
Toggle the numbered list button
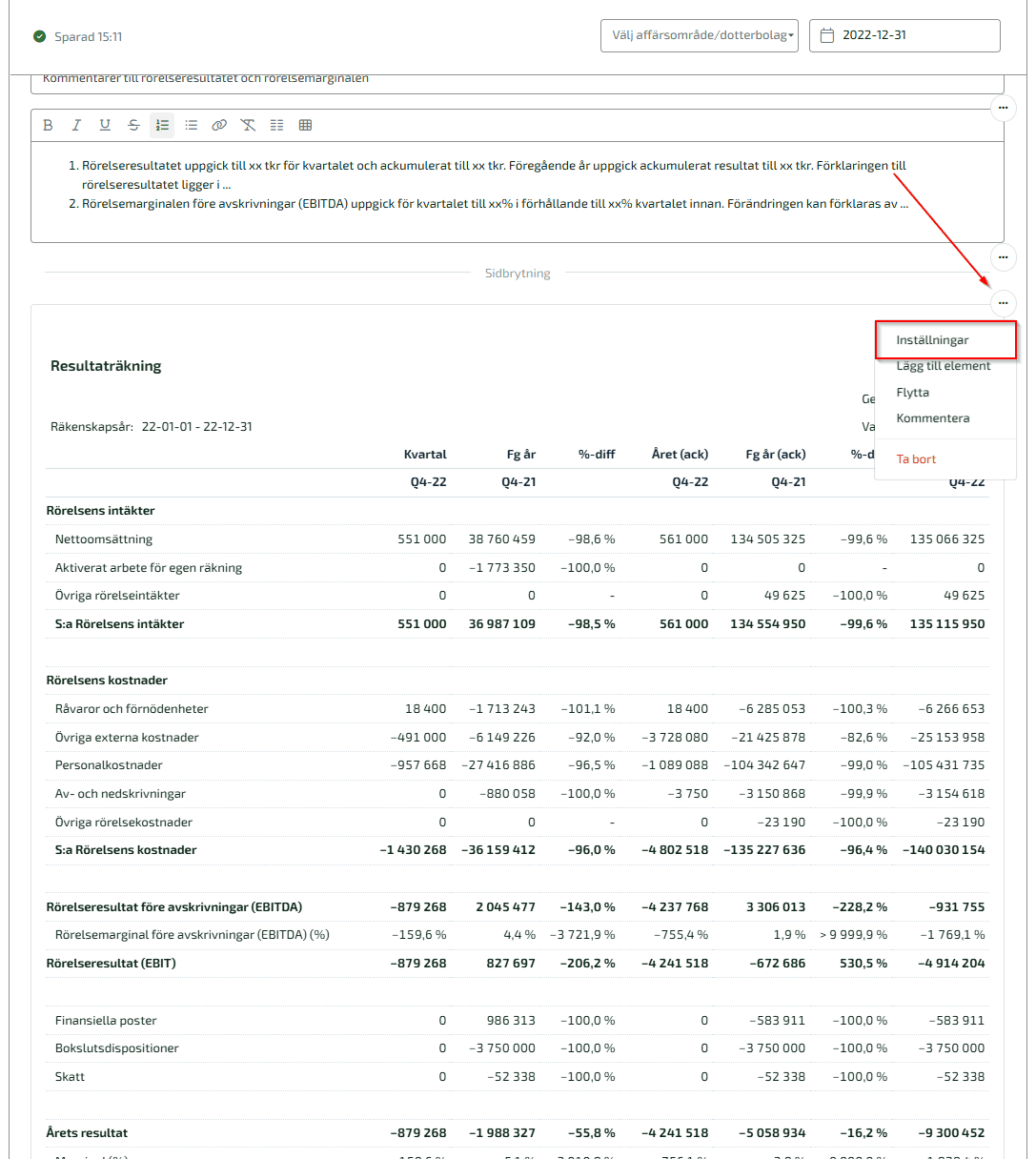click(162, 125)
